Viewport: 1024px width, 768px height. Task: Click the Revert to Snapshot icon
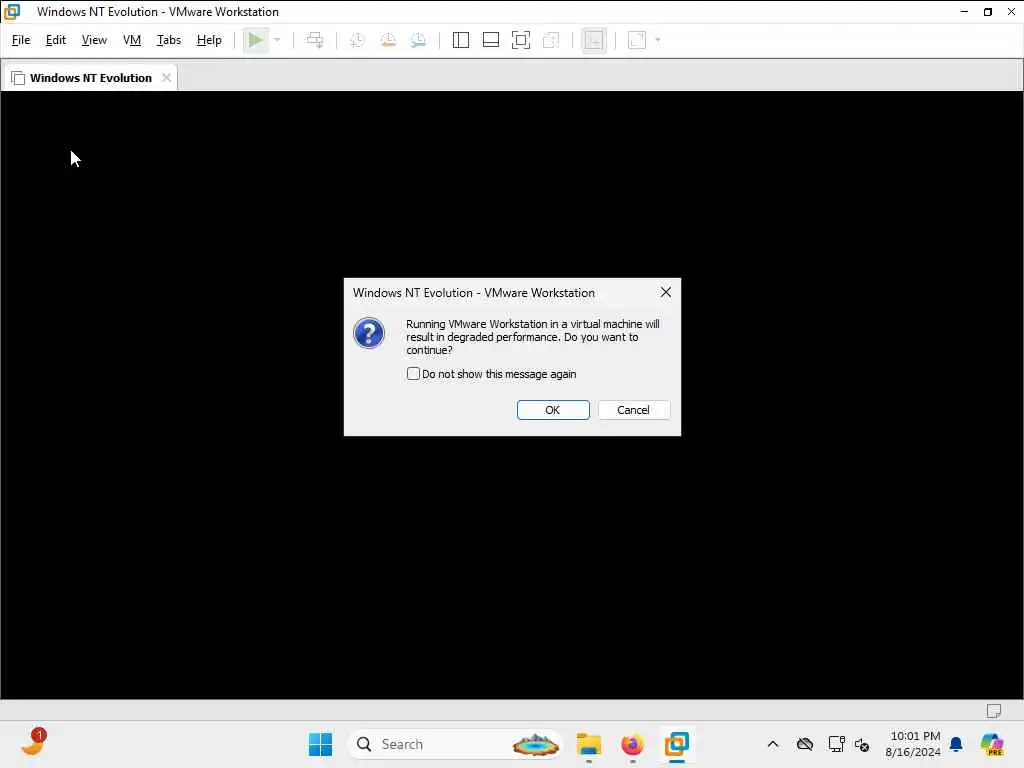pos(388,40)
